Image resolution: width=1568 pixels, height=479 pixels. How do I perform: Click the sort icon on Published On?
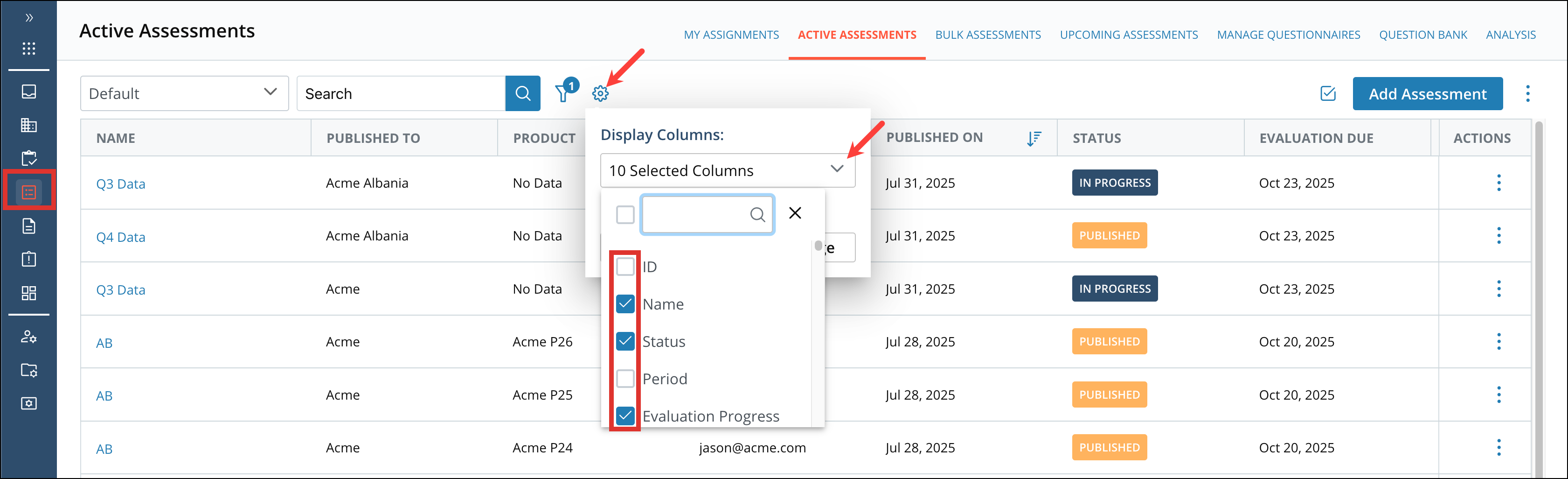click(x=1034, y=138)
